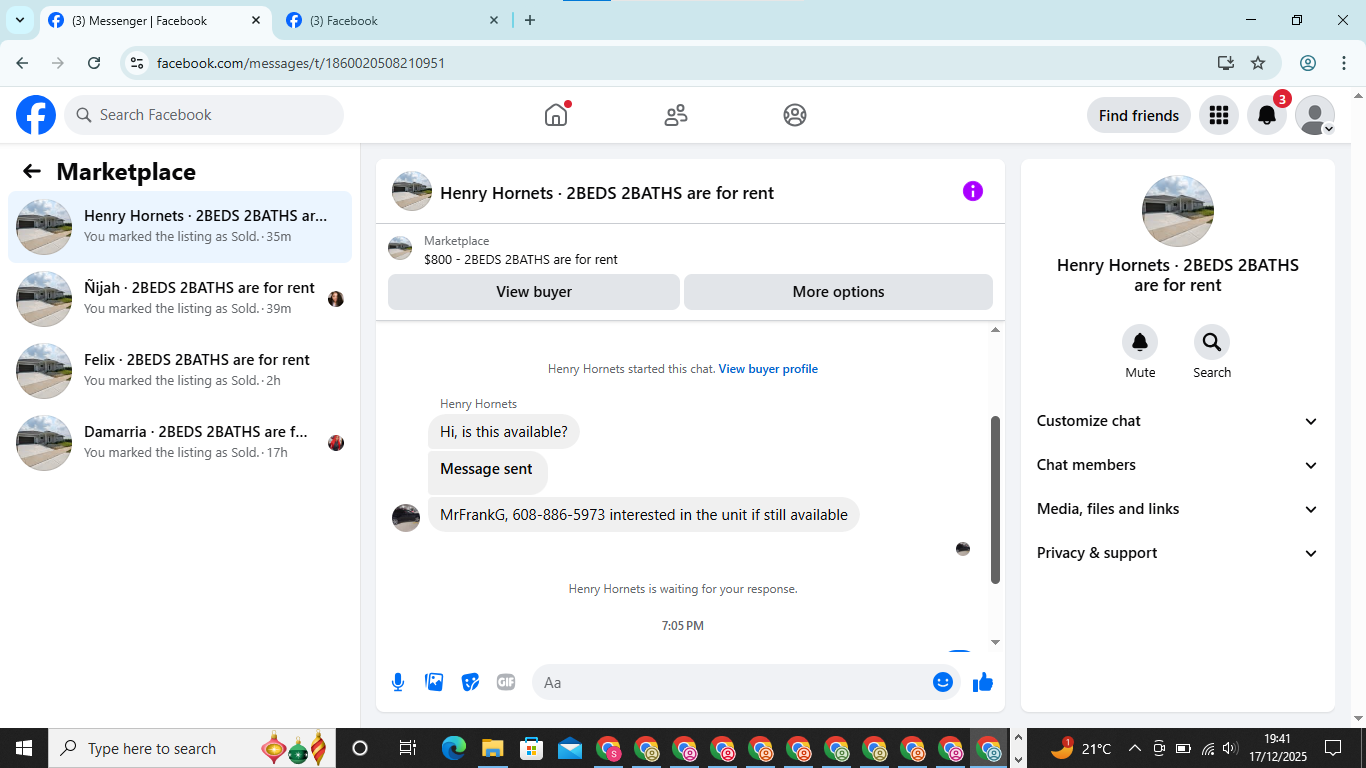
Task: Open Ñijah conversation in list
Action: tap(180, 299)
